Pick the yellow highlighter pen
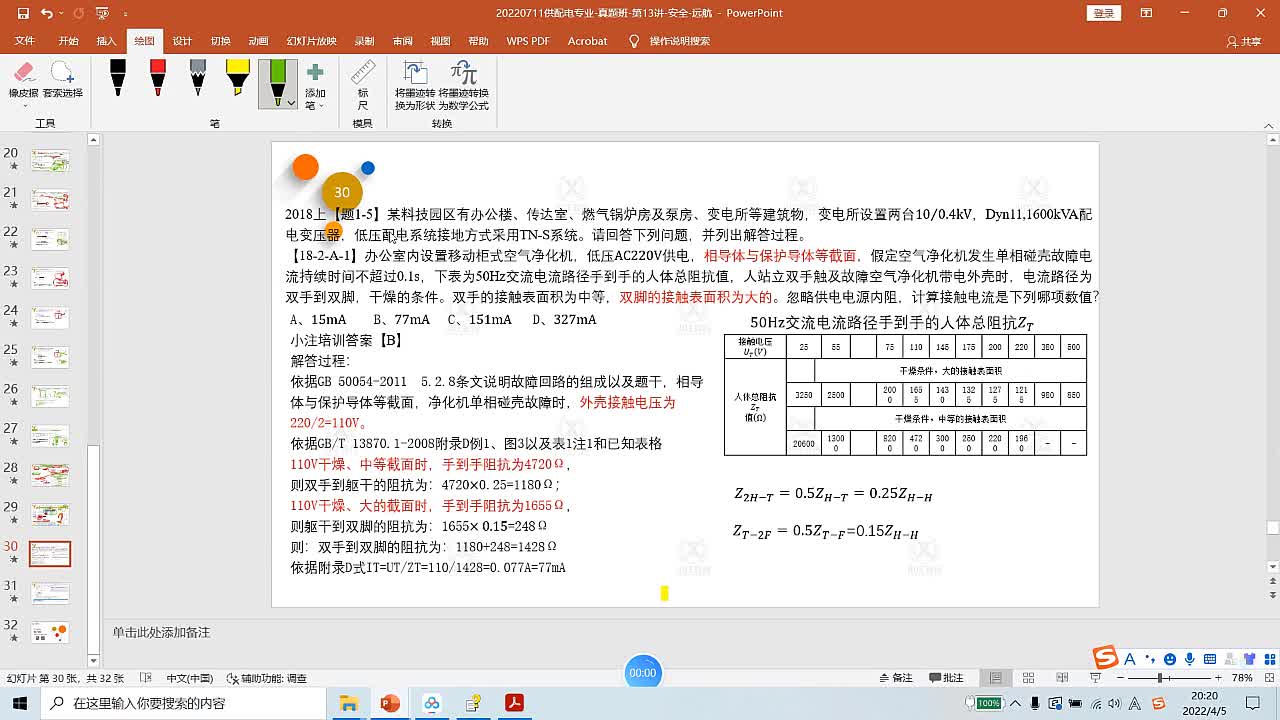This screenshot has width=1280, height=720. 238,79
